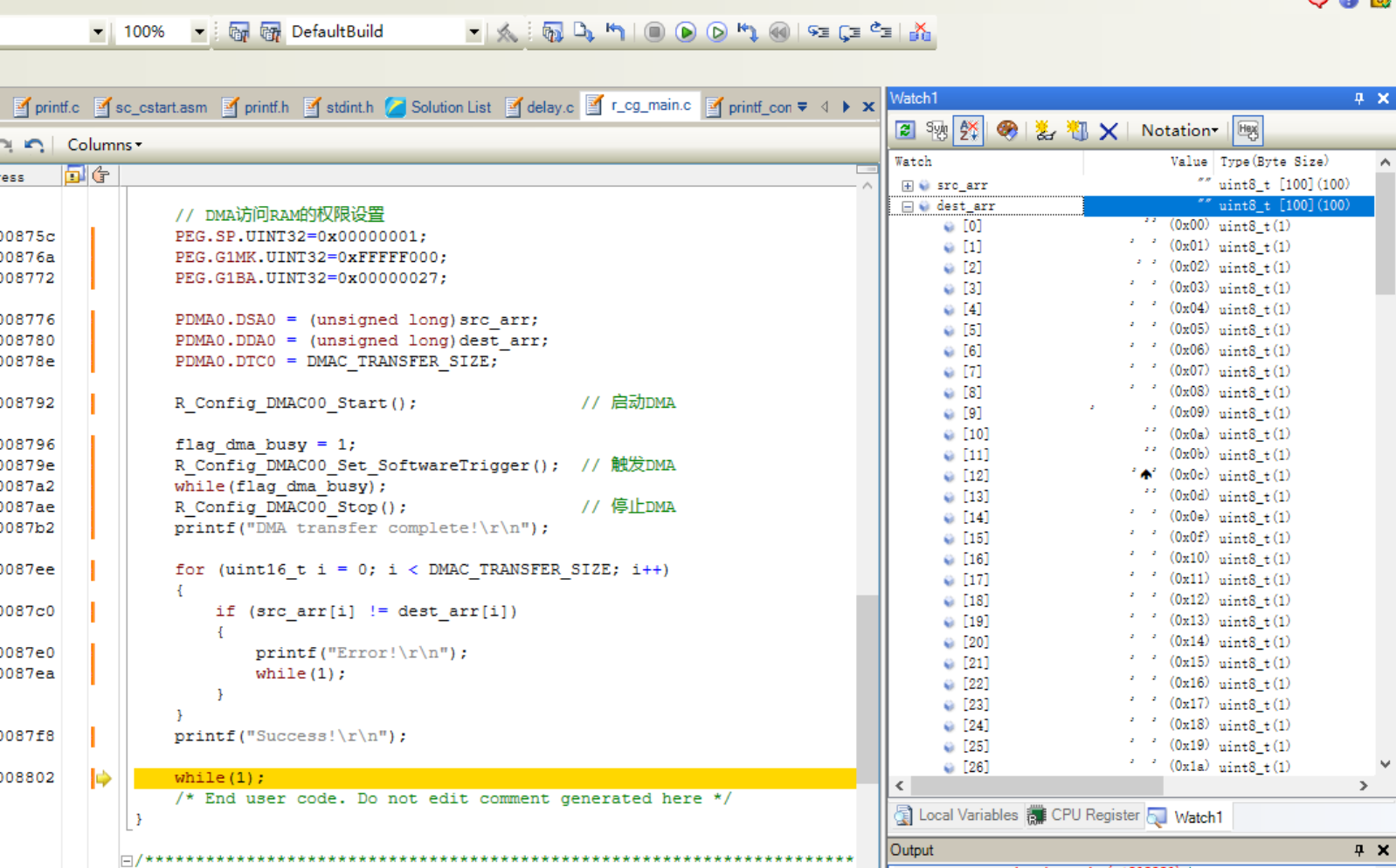Switch to the printf.h tab

click(255, 107)
